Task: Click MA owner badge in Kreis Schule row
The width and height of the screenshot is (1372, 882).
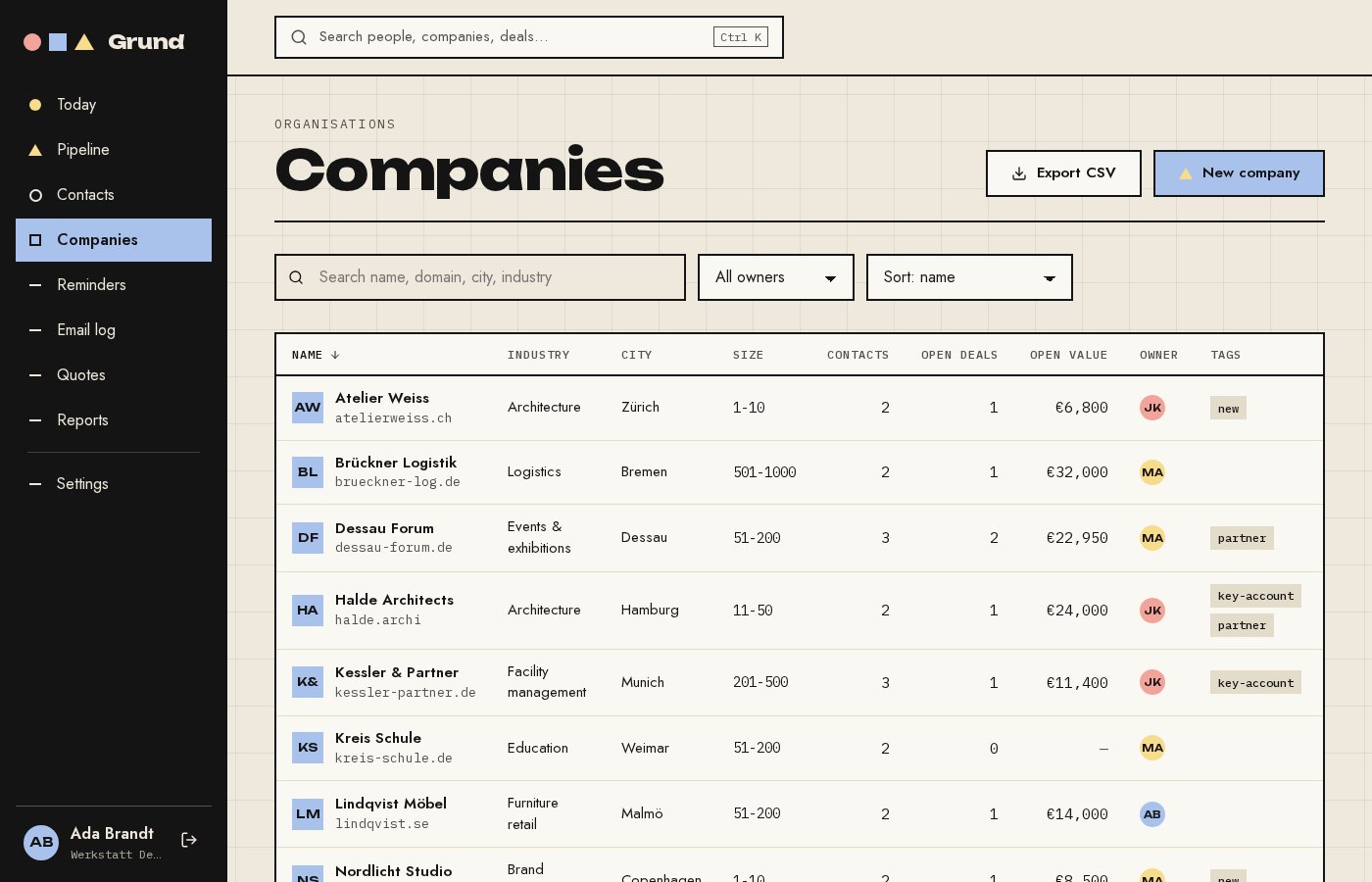Action: point(1152,748)
